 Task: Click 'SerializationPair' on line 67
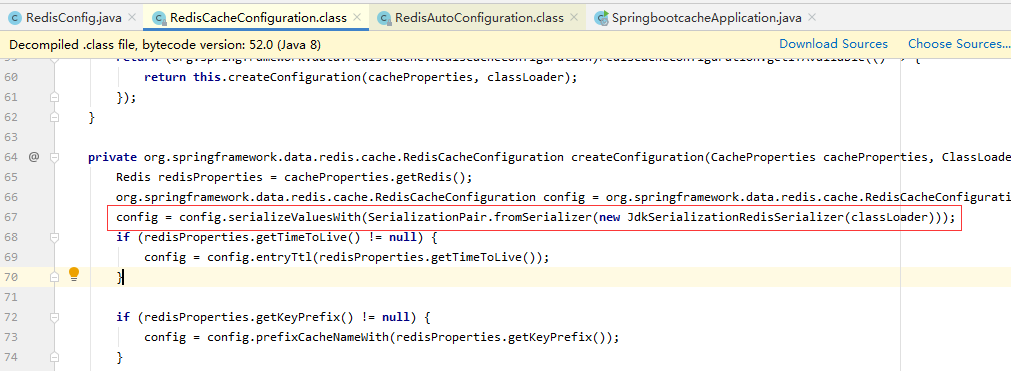(427, 217)
